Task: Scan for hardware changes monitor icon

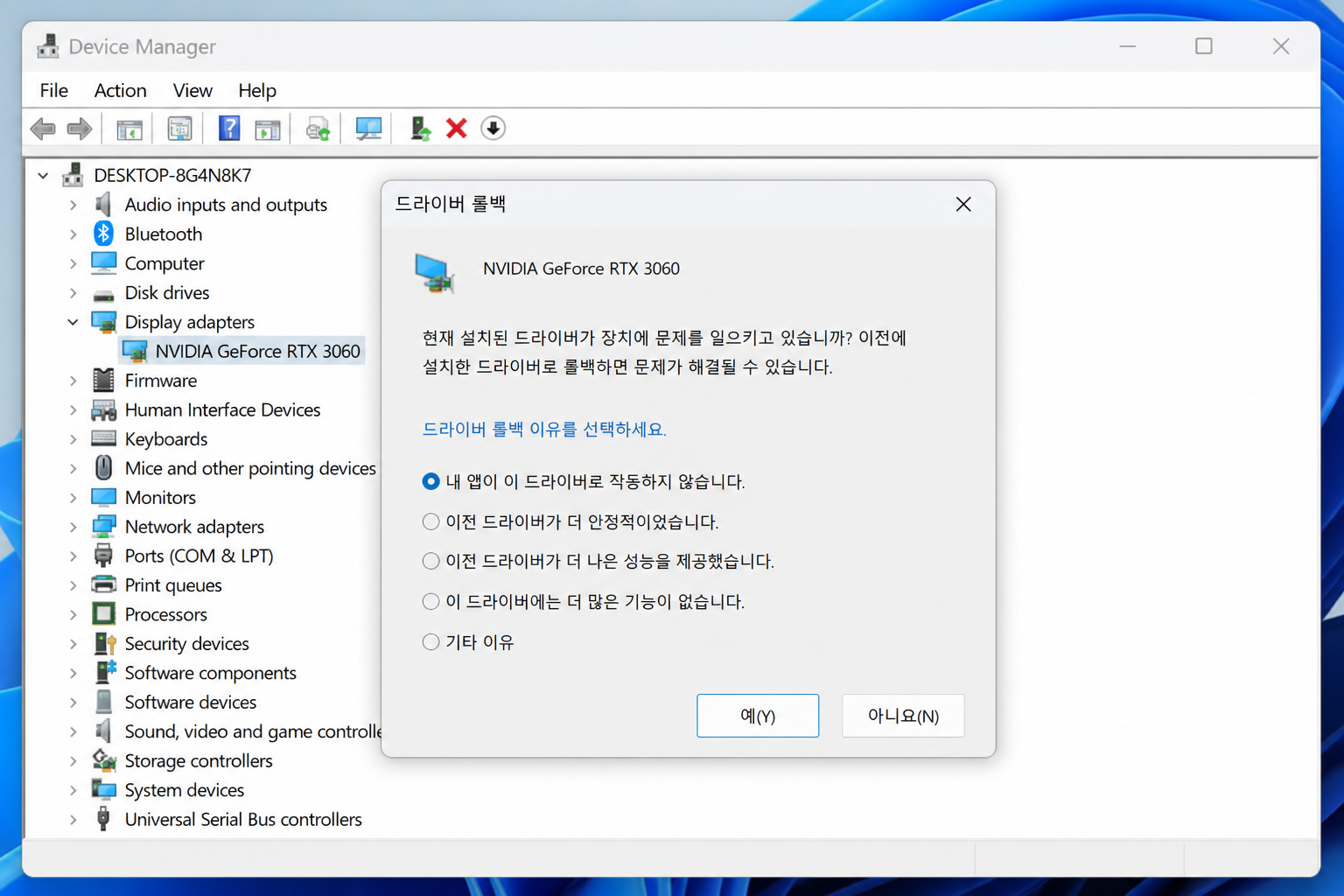Action: pyautogui.click(x=368, y=129)
